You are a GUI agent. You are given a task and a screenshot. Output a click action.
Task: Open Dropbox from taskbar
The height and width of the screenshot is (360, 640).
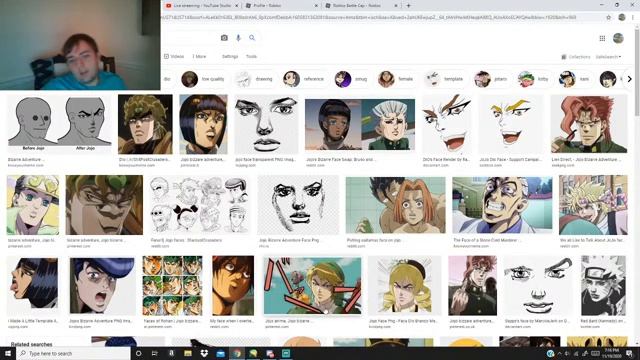pos(204,353)
